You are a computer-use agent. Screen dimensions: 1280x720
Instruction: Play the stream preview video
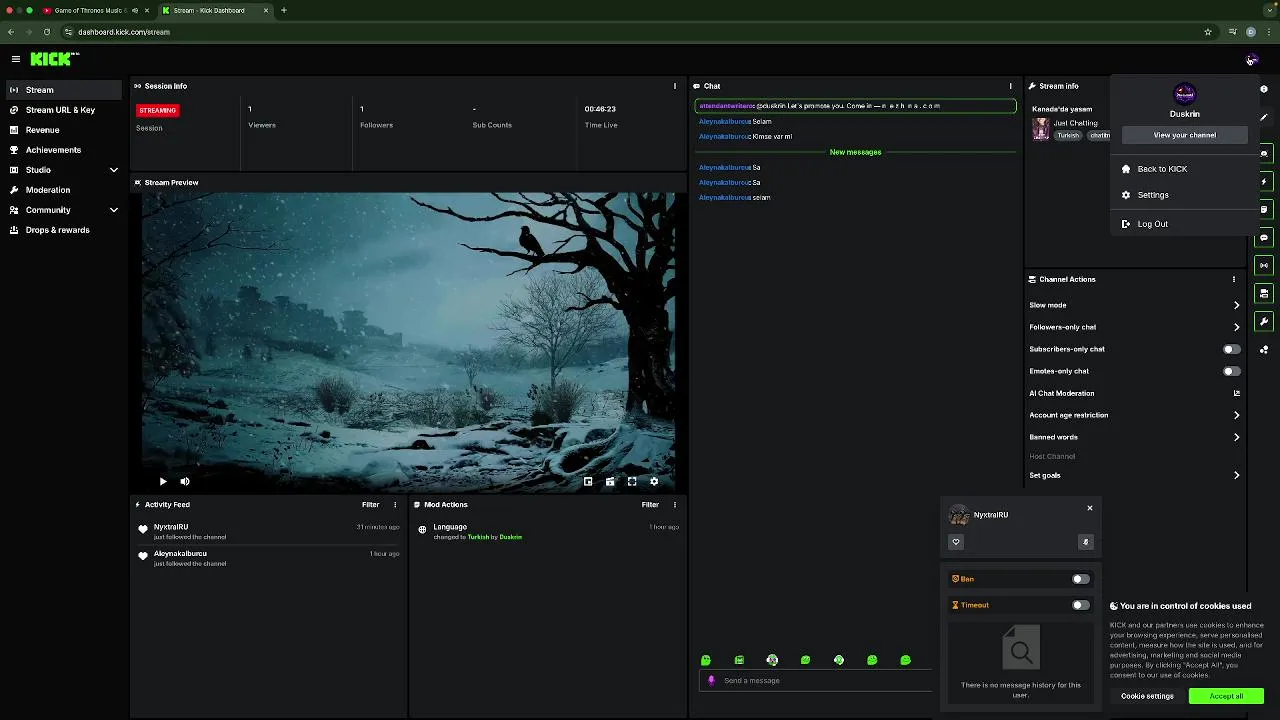(163, 482)
